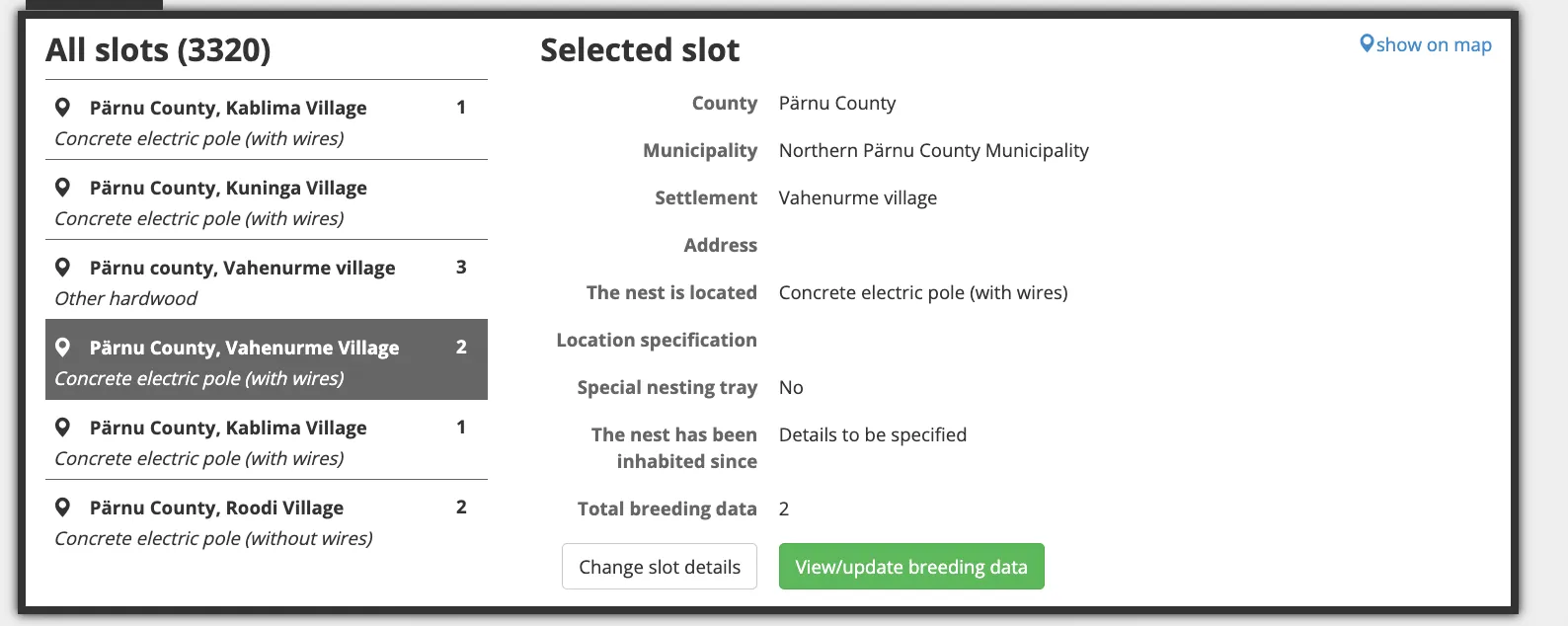Open View/update breeding data
Screen dimensions: 1568x626
coord(910,567)
